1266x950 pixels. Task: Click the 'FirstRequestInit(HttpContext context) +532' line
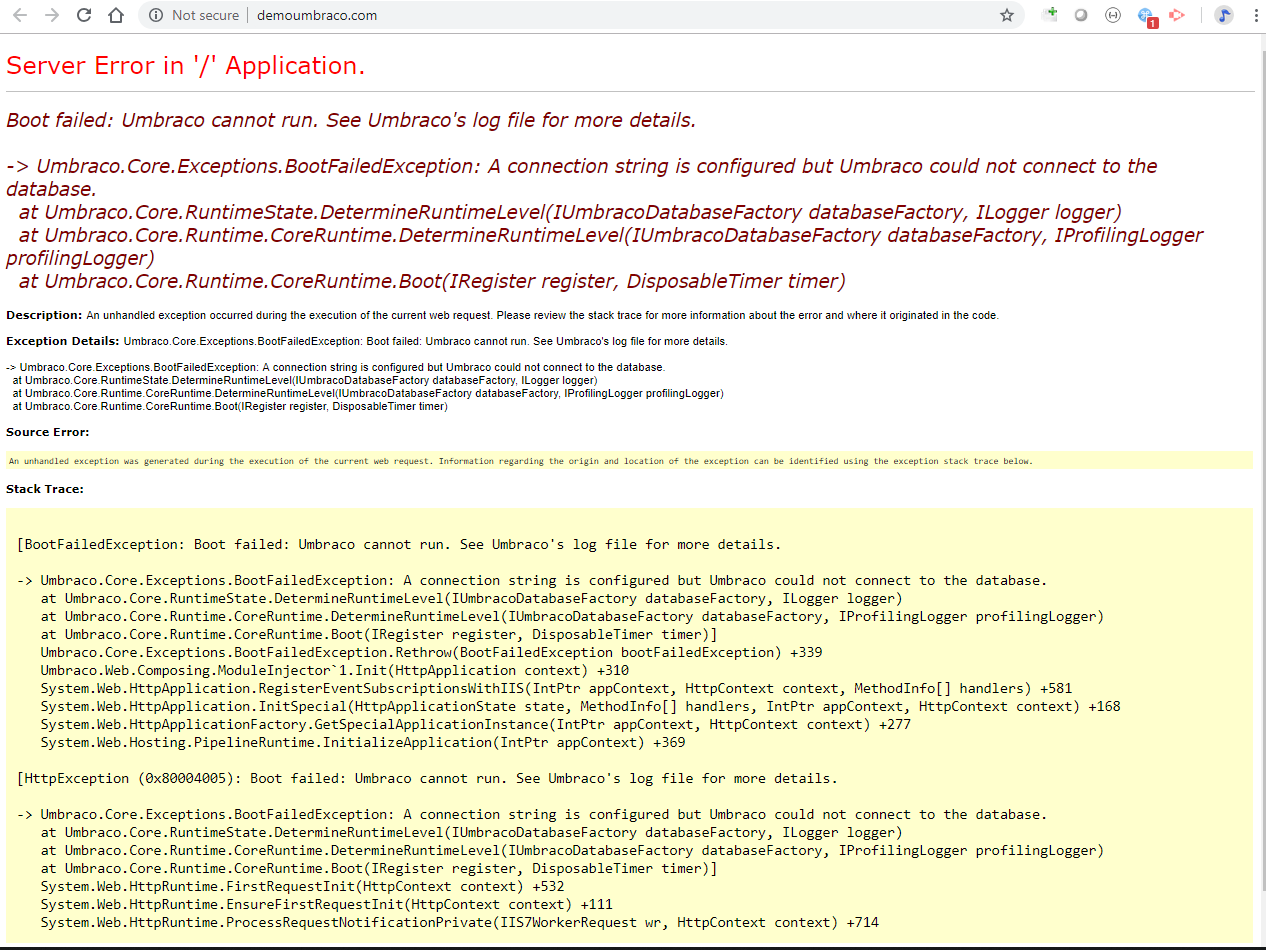coord(303,886)
